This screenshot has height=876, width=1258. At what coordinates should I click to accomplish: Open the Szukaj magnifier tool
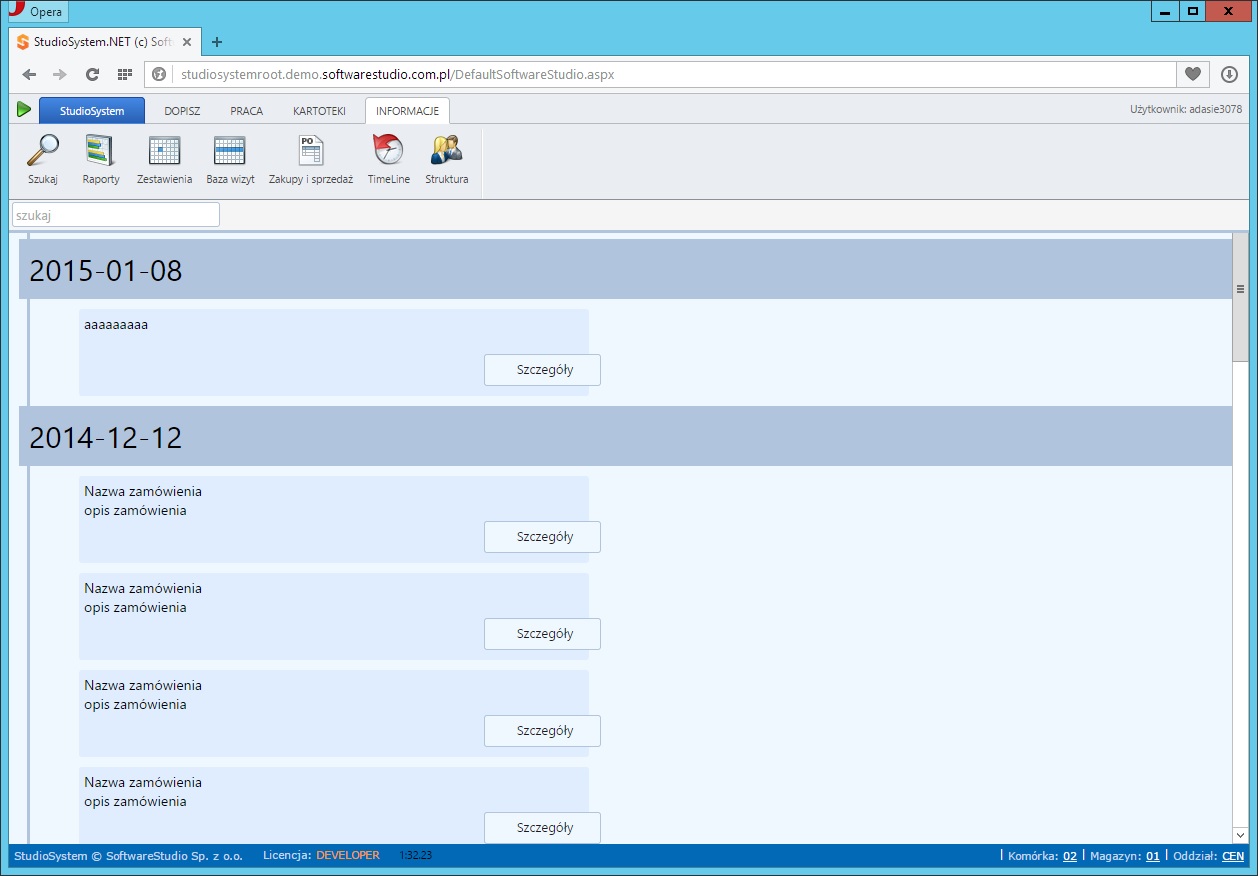coord(43,159)
